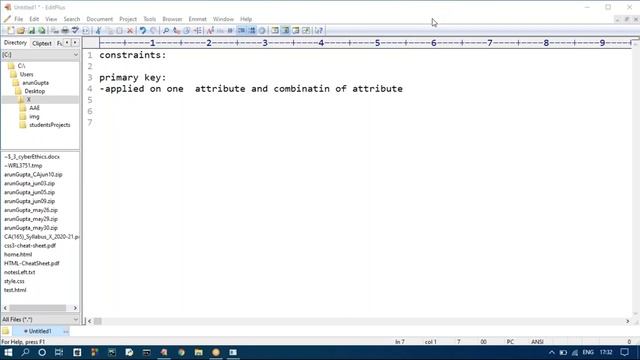The width and height of the screenshot is (640, 360).
Task: Select file arunGupta_jun03.zip
Action: click(x=29, y=184)
